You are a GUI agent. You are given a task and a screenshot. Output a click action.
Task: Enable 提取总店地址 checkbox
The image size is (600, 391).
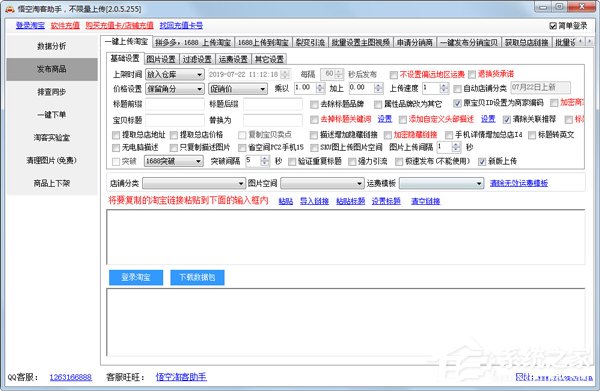click(x=116, y=135)
